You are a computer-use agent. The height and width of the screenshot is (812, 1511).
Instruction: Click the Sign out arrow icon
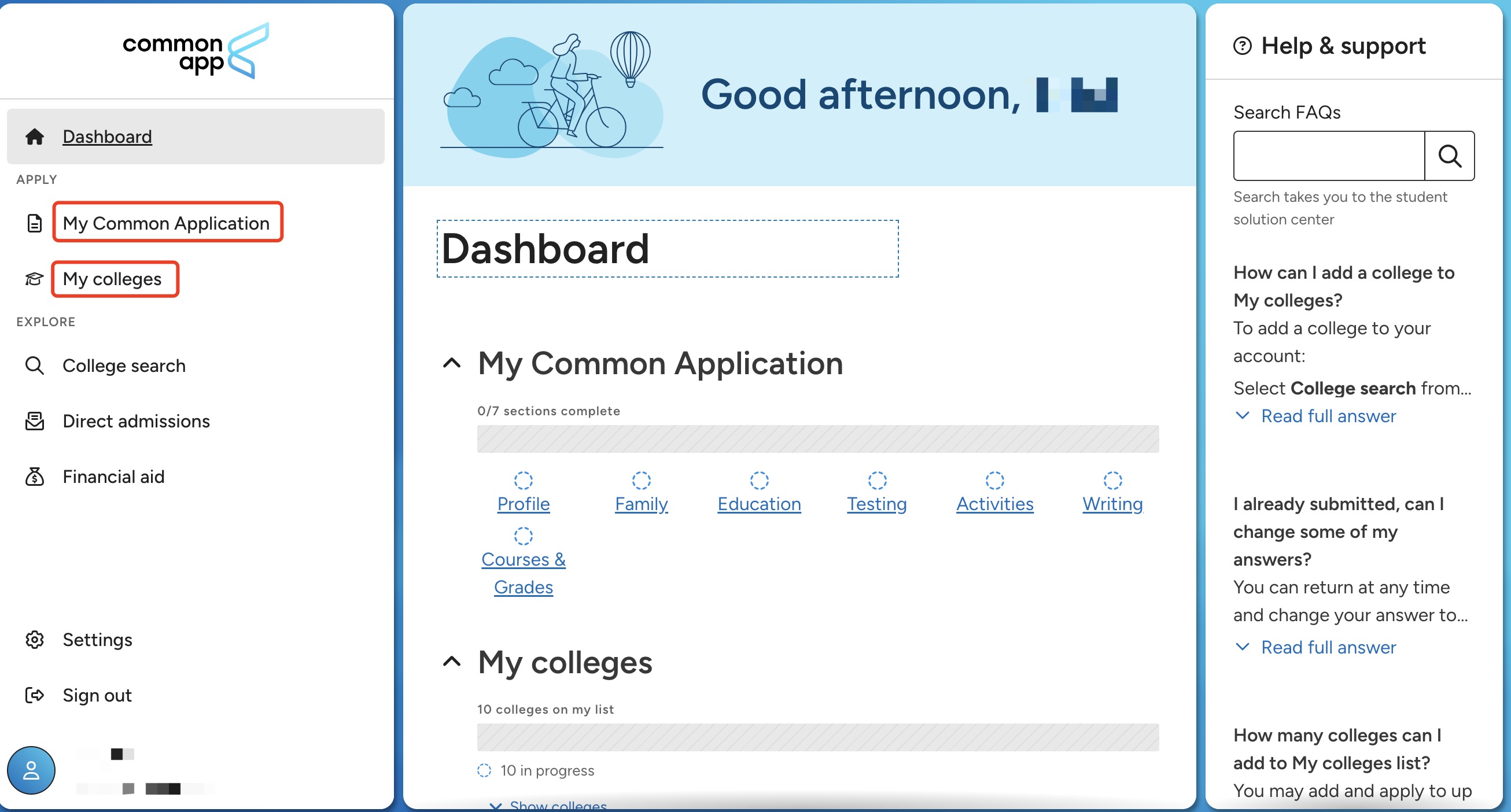35,695
